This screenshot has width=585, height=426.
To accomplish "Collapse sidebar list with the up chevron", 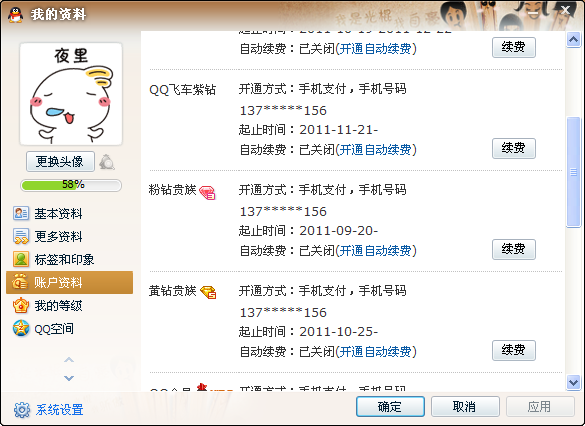I will [69, 360].
